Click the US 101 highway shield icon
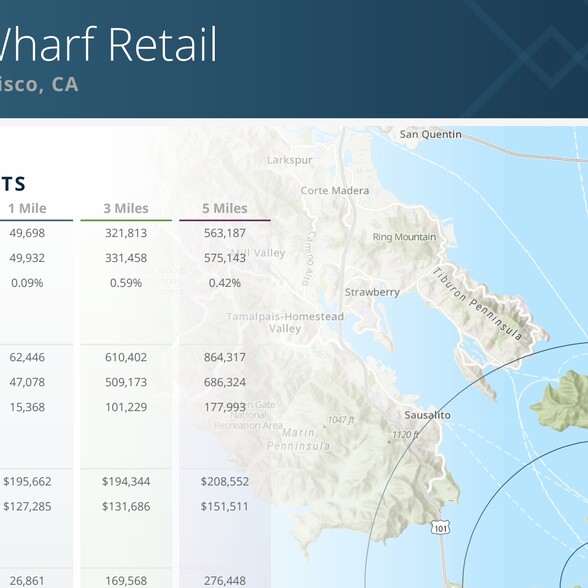This screenshot has height=588, width=588. pos(440,528)
